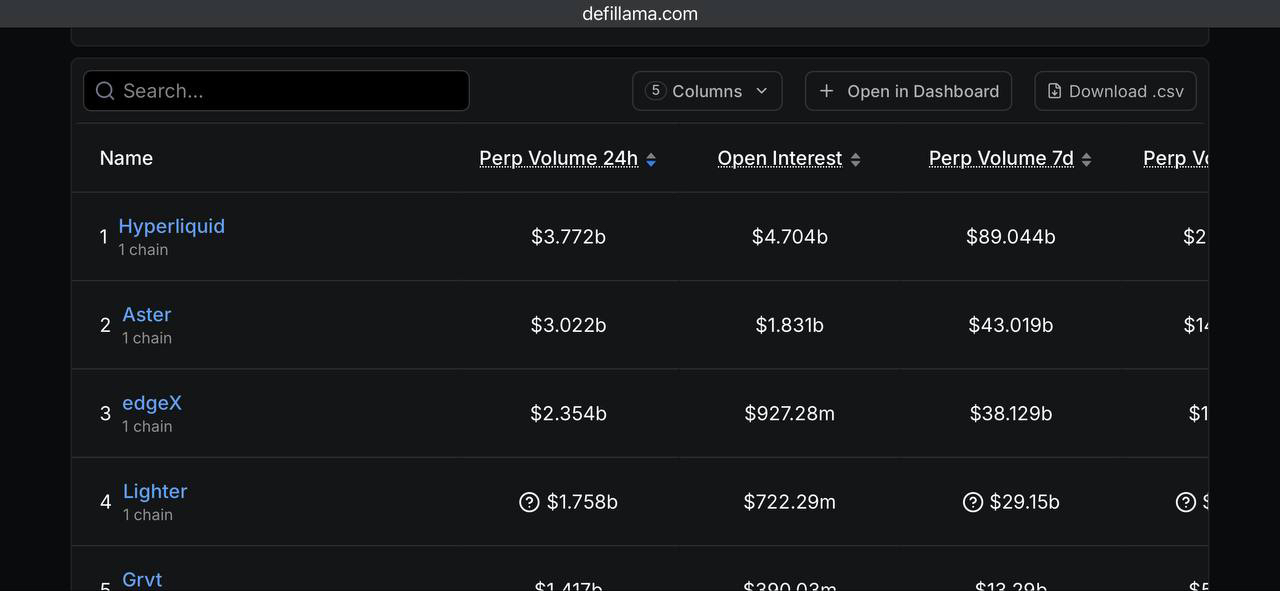Click the question mark icon beside $29.15b
Screen dimensions: 1280x591
pos(972,502)
